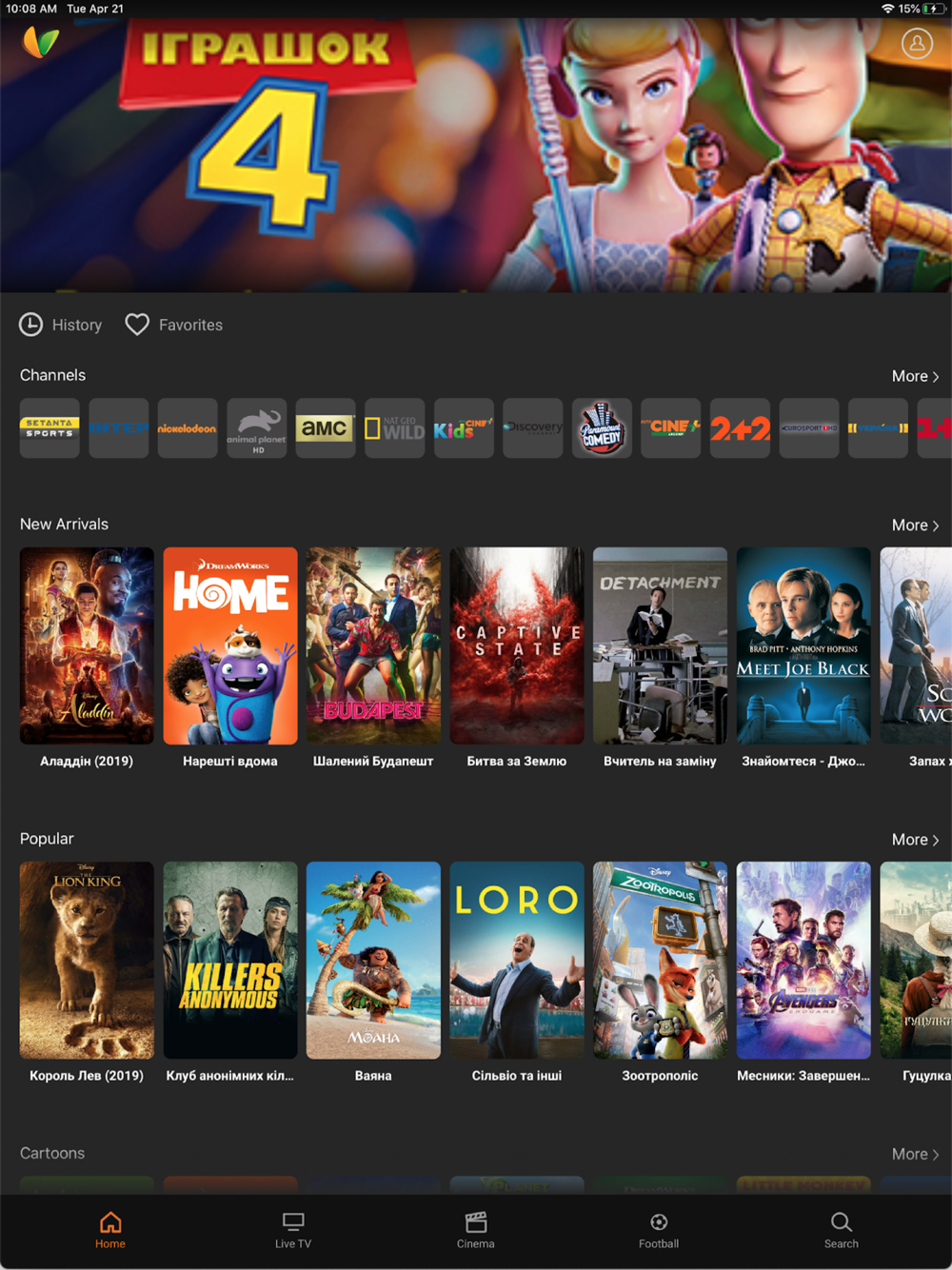
Task: Open the Nat Geo Wild channel
Action: click(x=395, y=428)
